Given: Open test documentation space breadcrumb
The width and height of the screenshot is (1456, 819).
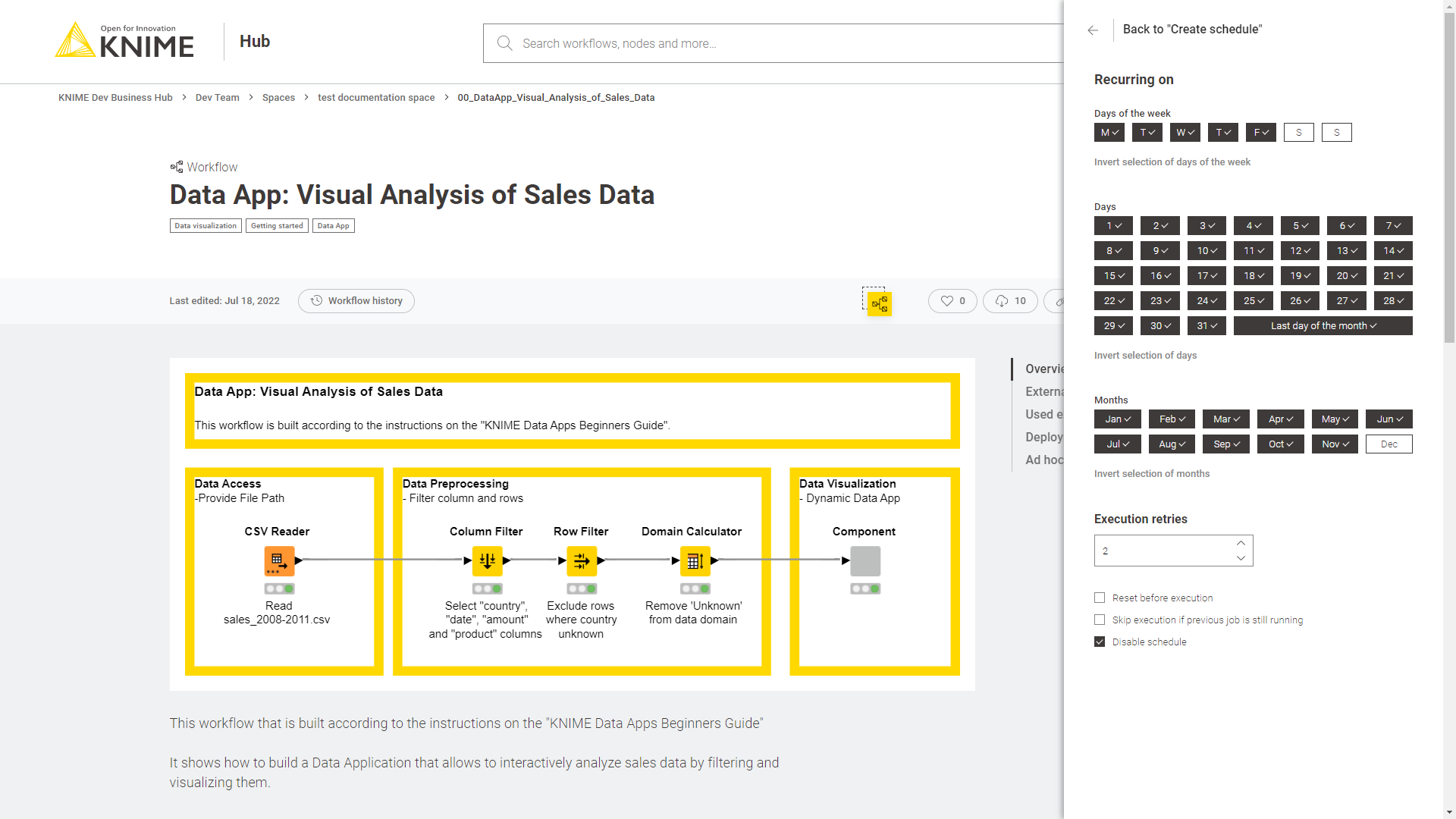Looking at the screenshot, I should (376, 98).
